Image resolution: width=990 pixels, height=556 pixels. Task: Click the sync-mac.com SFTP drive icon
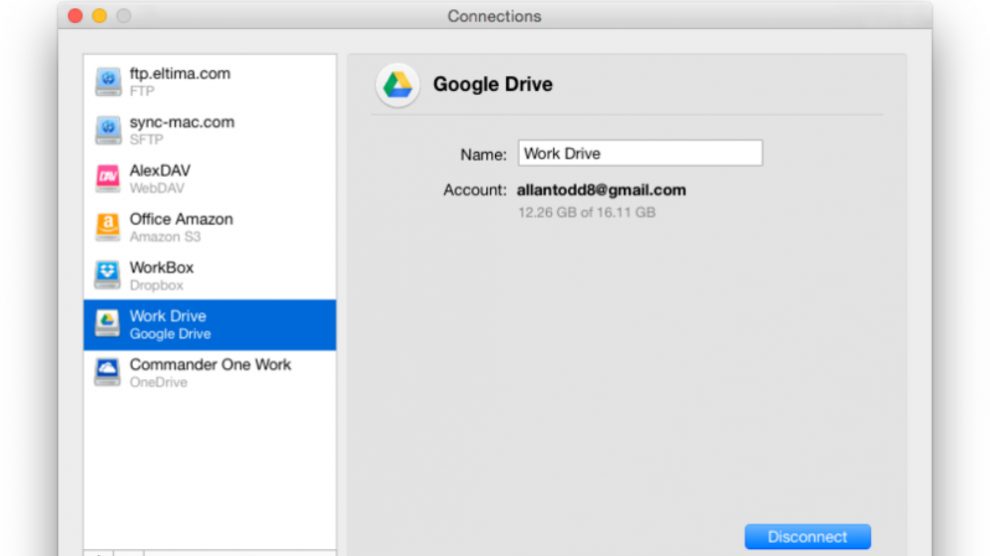(x=108, y=130)
